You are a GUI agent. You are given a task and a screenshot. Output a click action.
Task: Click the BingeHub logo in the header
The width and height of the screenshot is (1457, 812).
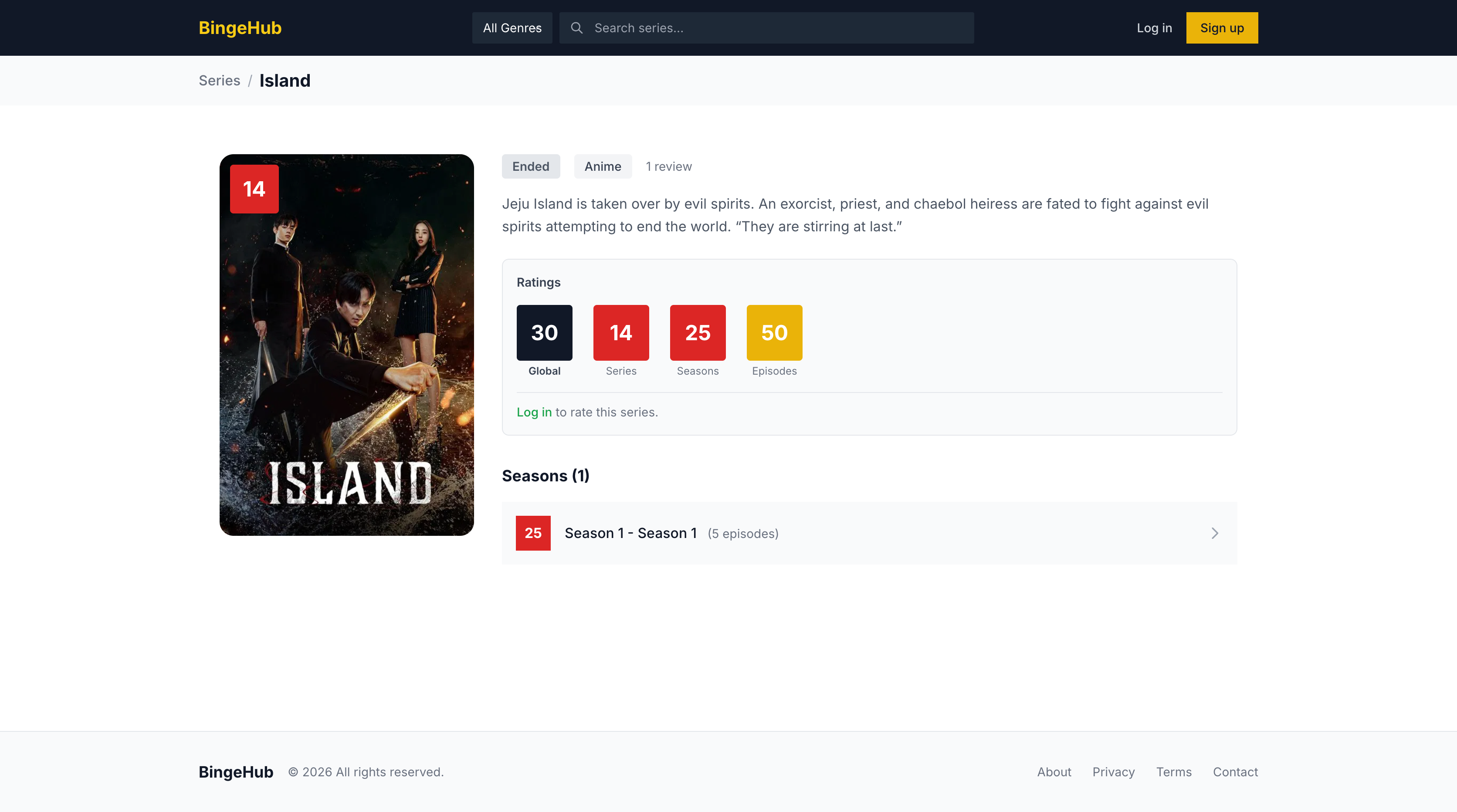pyautogui.click(x=240, y=28)
